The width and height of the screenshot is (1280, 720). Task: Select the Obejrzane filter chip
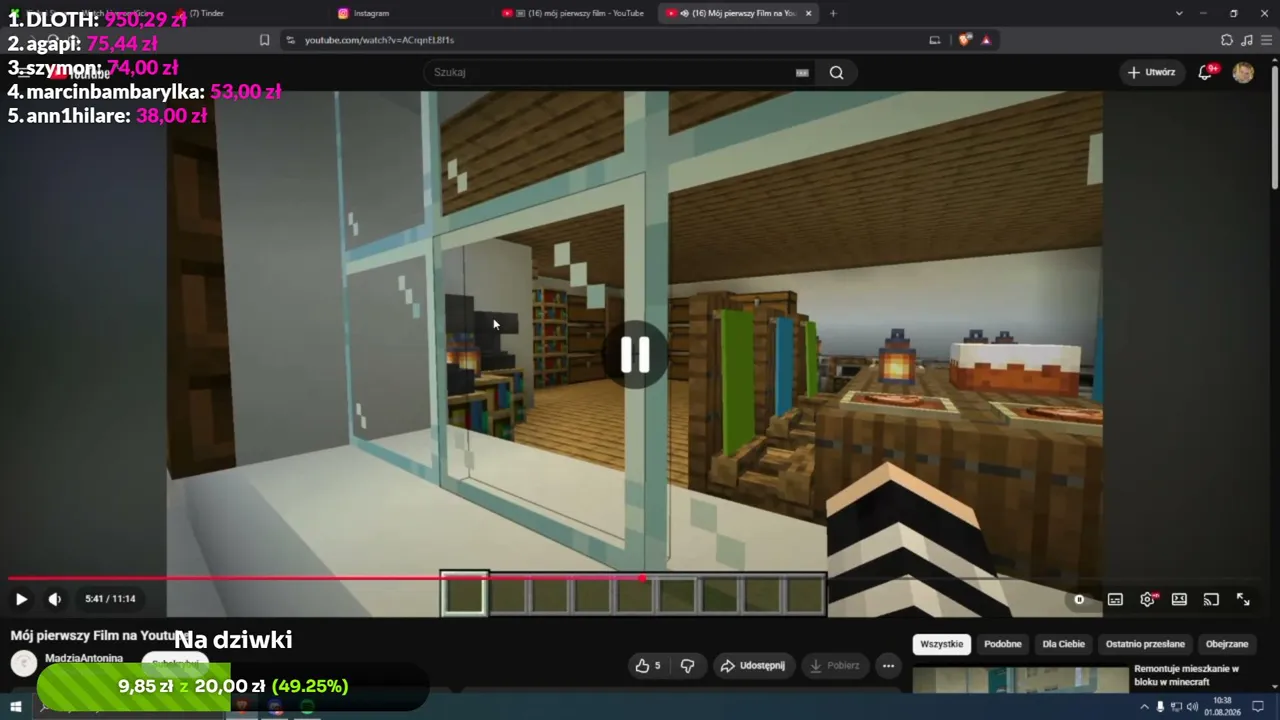1227,644
